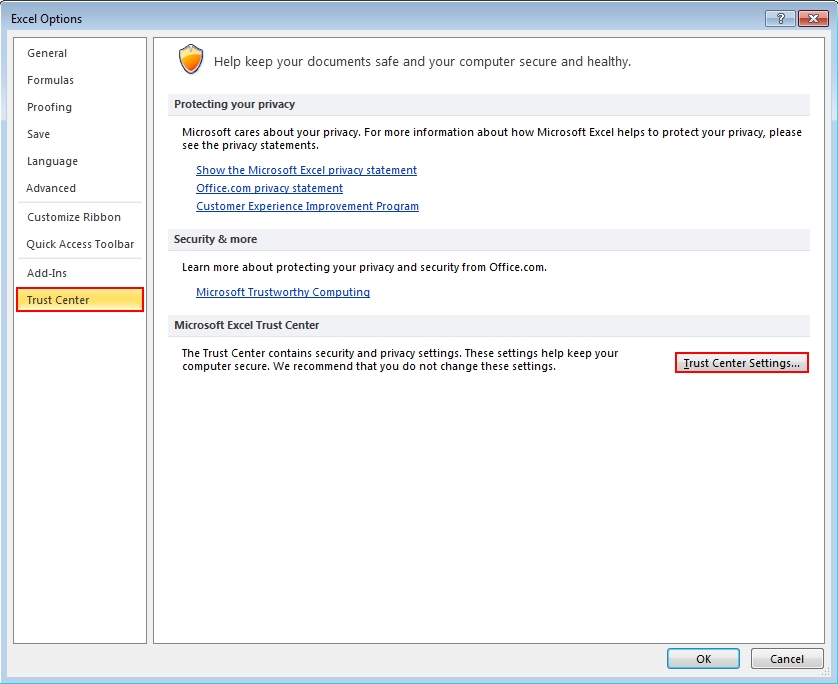Open the General options category

pos(47,53)
